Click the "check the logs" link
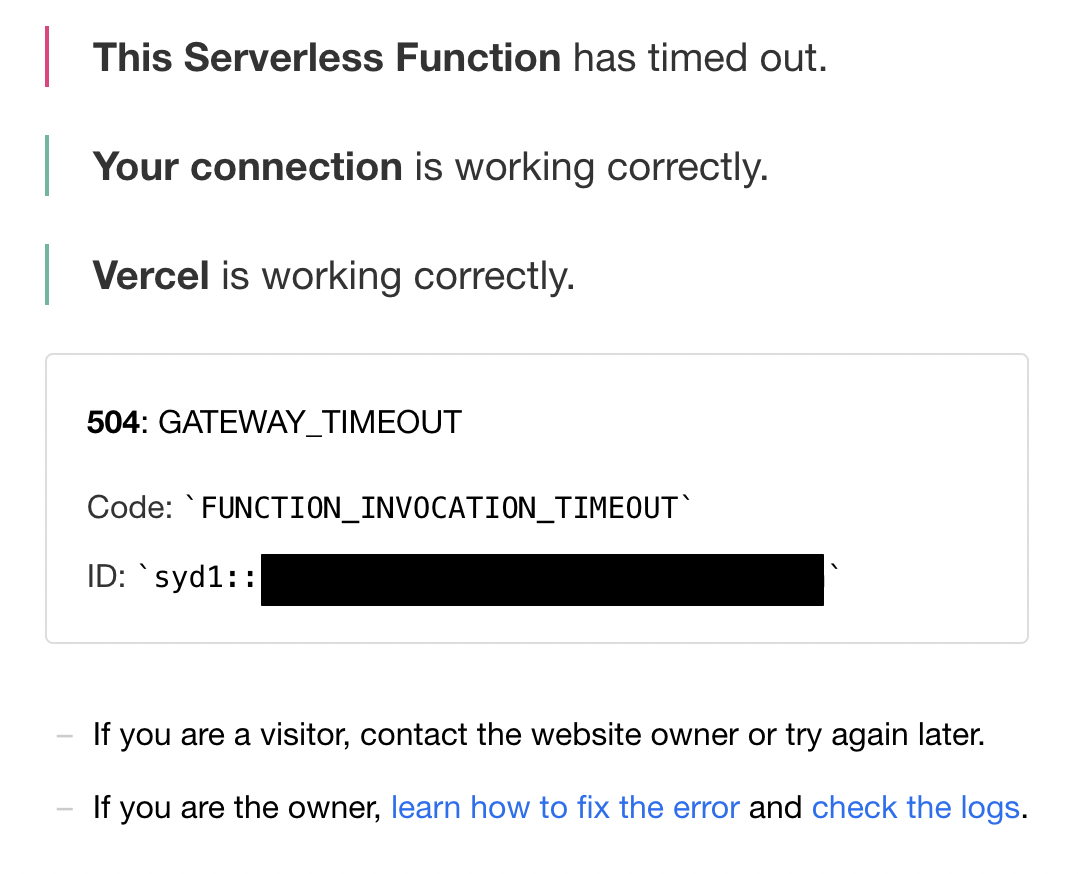Screen dimensions: 1078x874 915,807
